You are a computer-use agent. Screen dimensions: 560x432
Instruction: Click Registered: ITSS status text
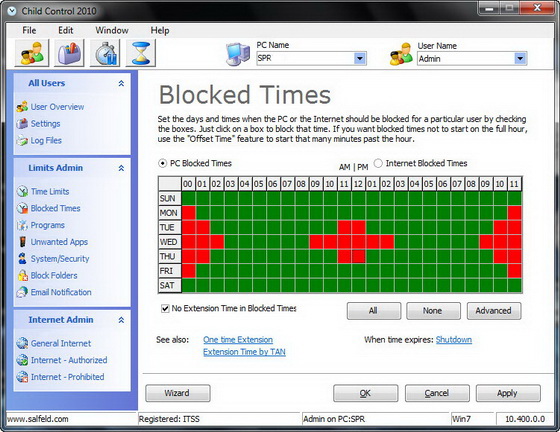point(169,419)
